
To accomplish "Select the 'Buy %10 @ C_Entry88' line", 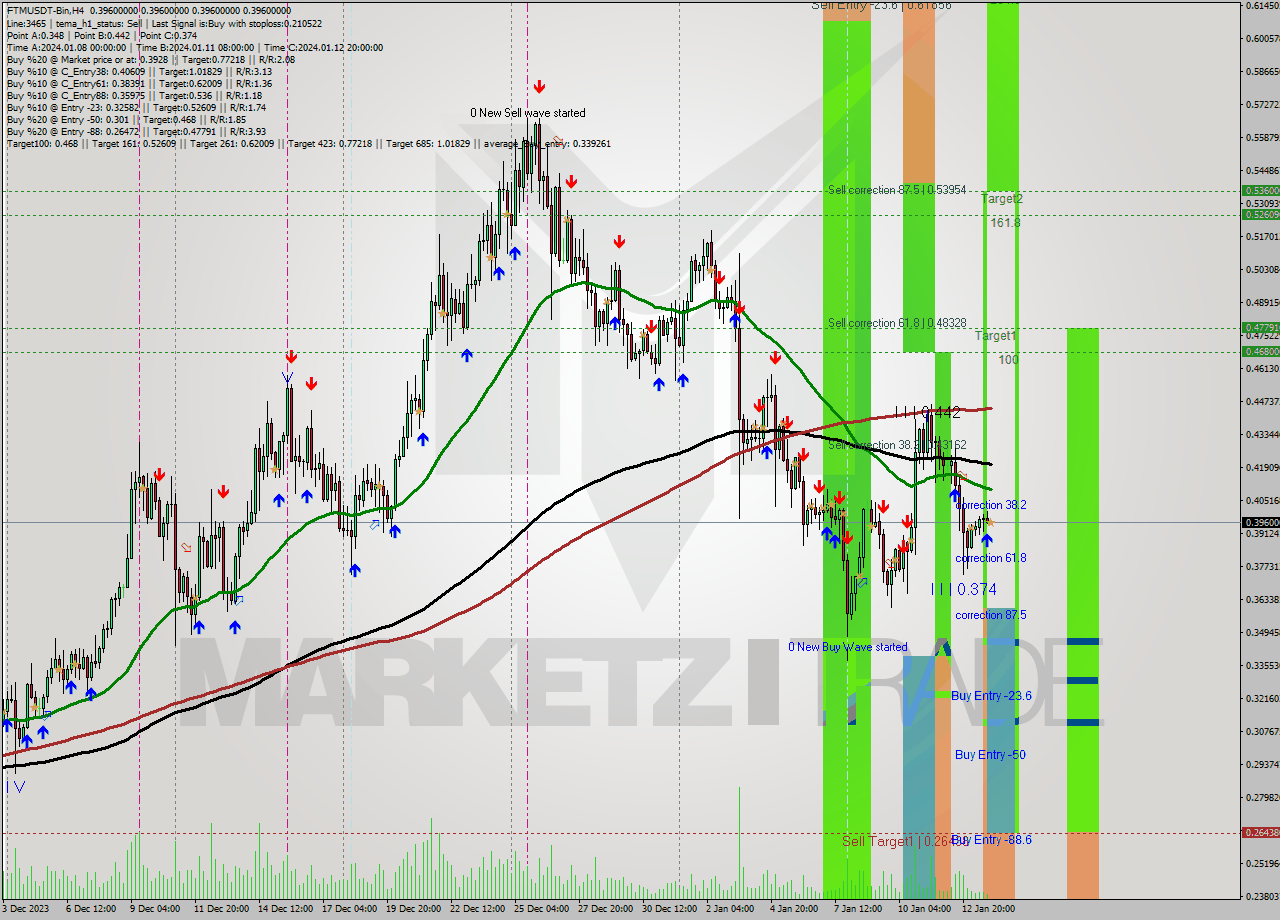I will tap(133, 95).
